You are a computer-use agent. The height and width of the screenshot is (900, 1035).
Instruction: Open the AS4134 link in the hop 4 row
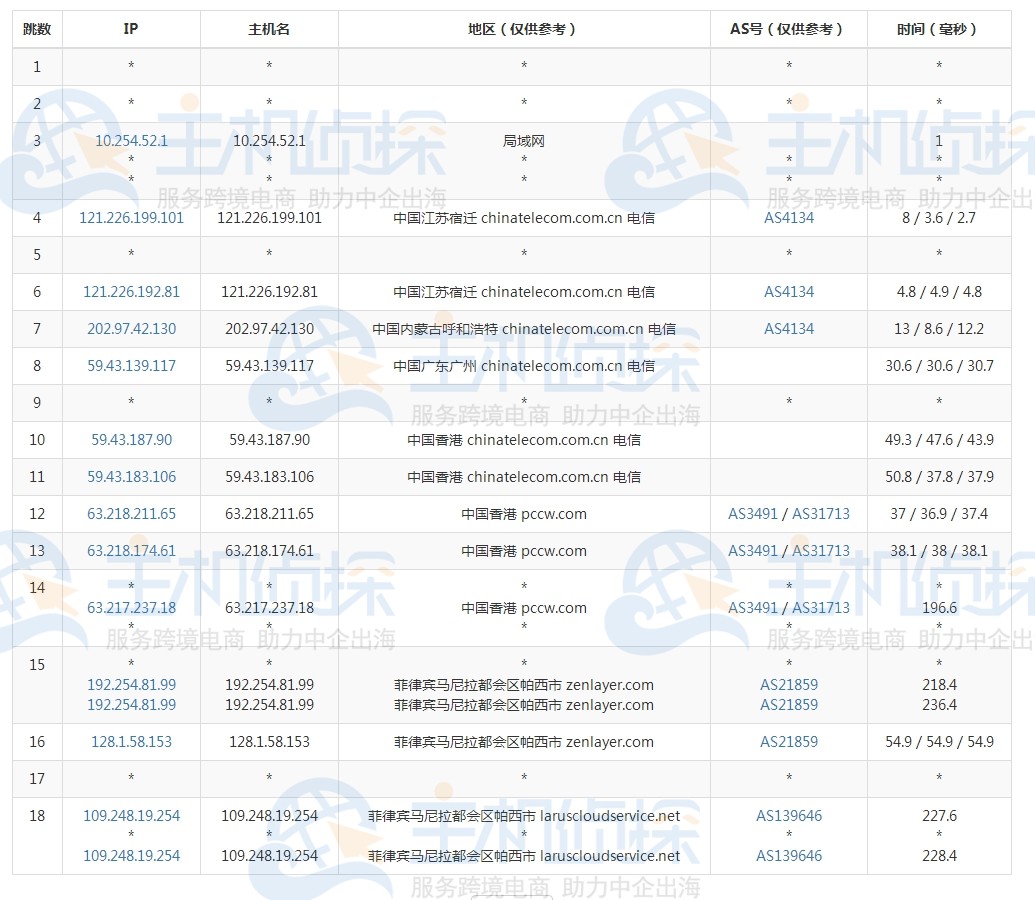pyautogui.click(x=789, y=217)
